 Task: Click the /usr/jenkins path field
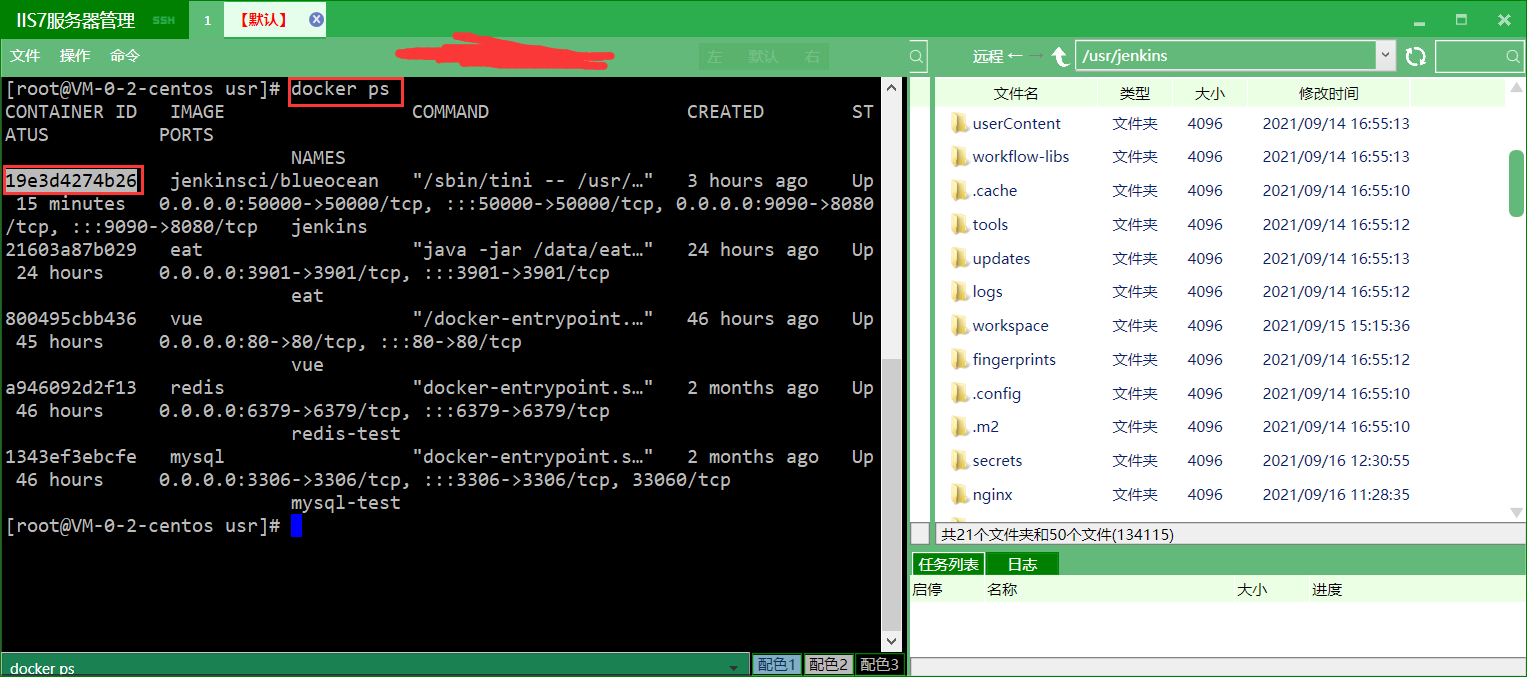click(x=1226, y=56)
